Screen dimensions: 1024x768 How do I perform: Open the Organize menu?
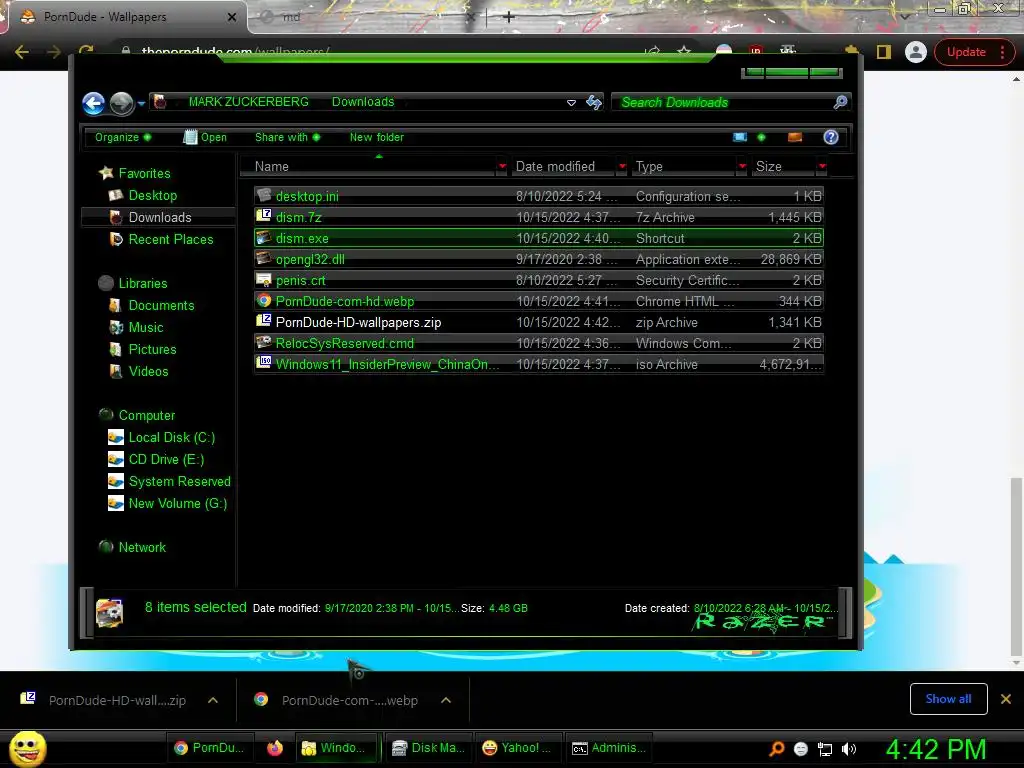tap(122, 137)
